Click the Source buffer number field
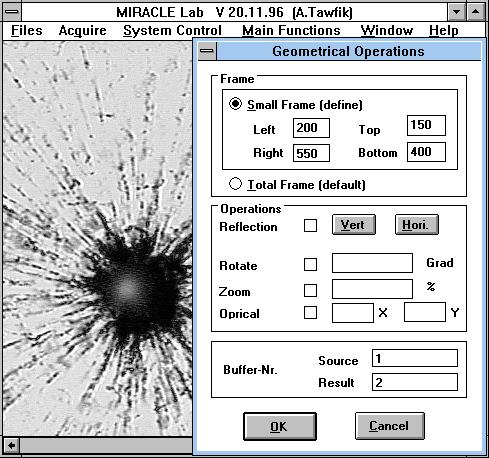 click(415, 358)
